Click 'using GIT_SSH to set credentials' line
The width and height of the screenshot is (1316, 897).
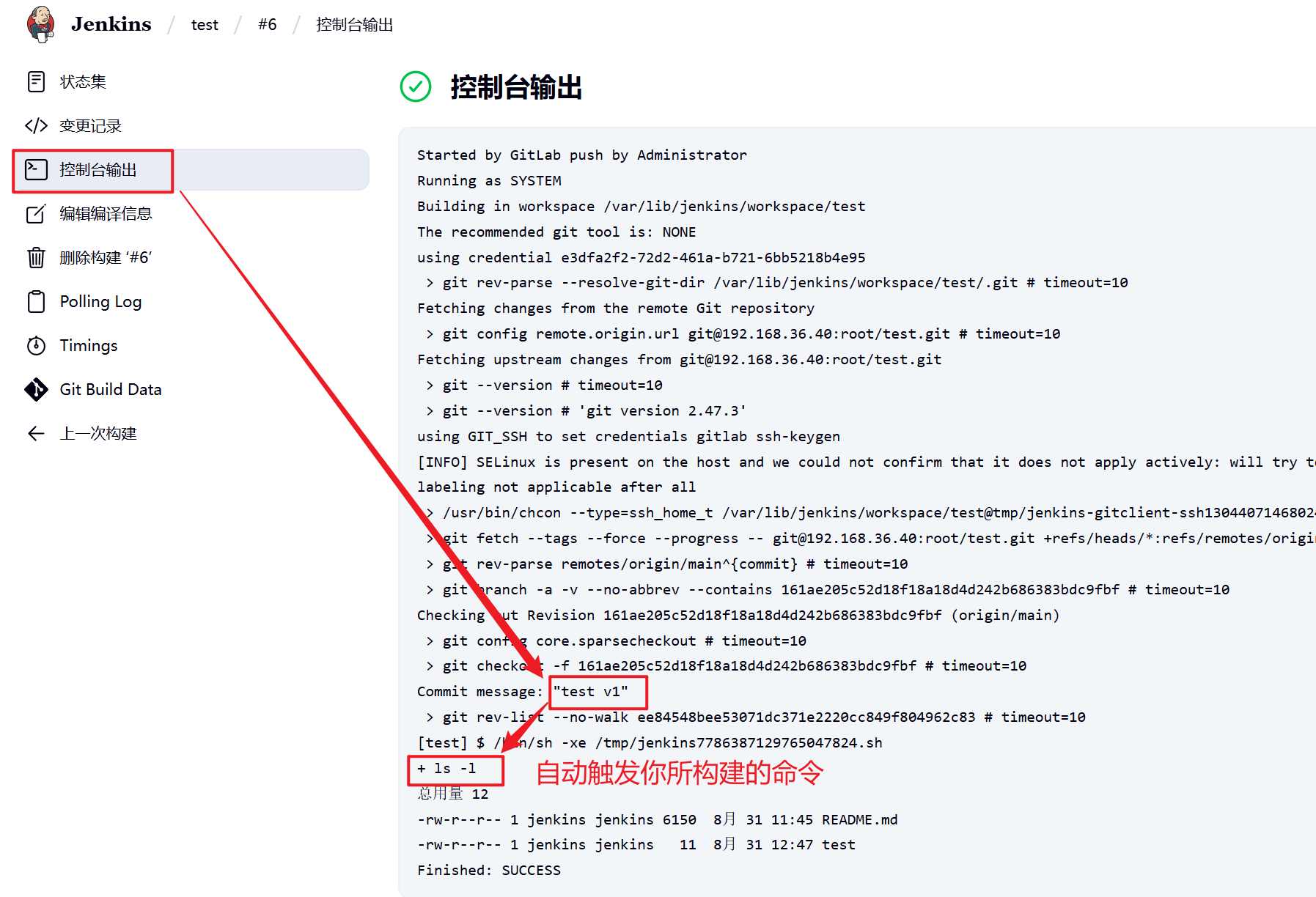click(x=628, y=436)
